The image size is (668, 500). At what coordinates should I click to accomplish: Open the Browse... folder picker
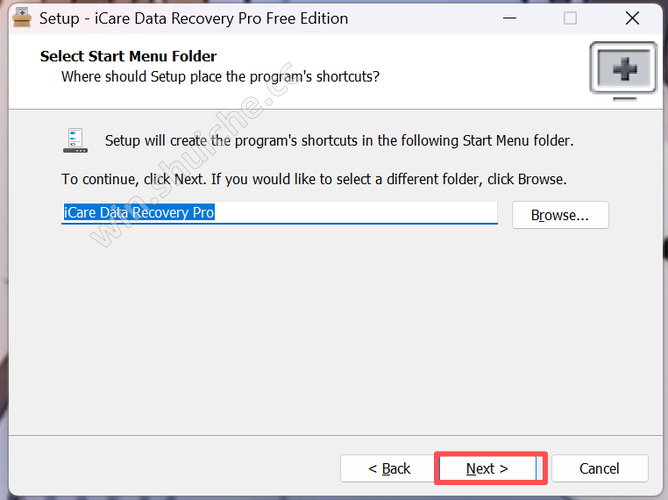pos(560,215)
